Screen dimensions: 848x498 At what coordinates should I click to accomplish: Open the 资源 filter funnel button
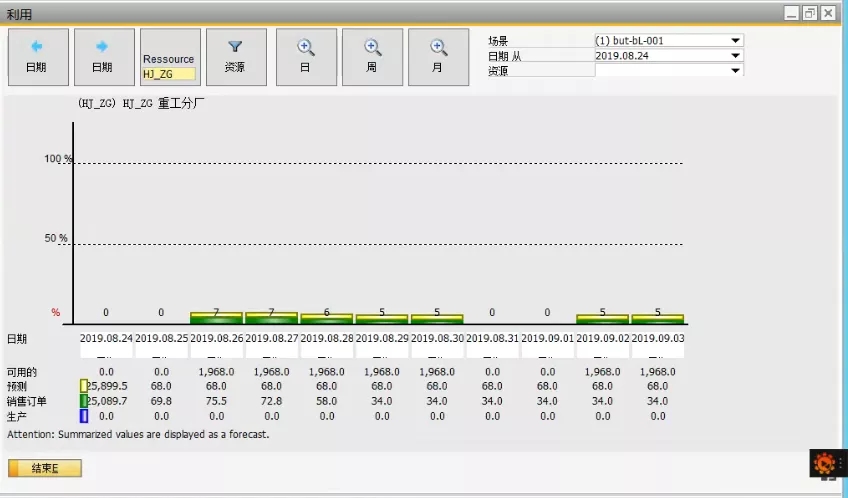point(236,57)
